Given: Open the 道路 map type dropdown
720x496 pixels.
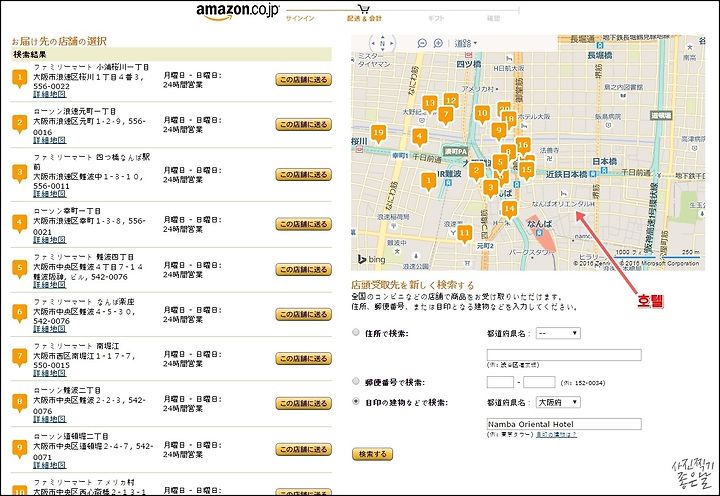Looking at the screenshot, I should [465, 43].
